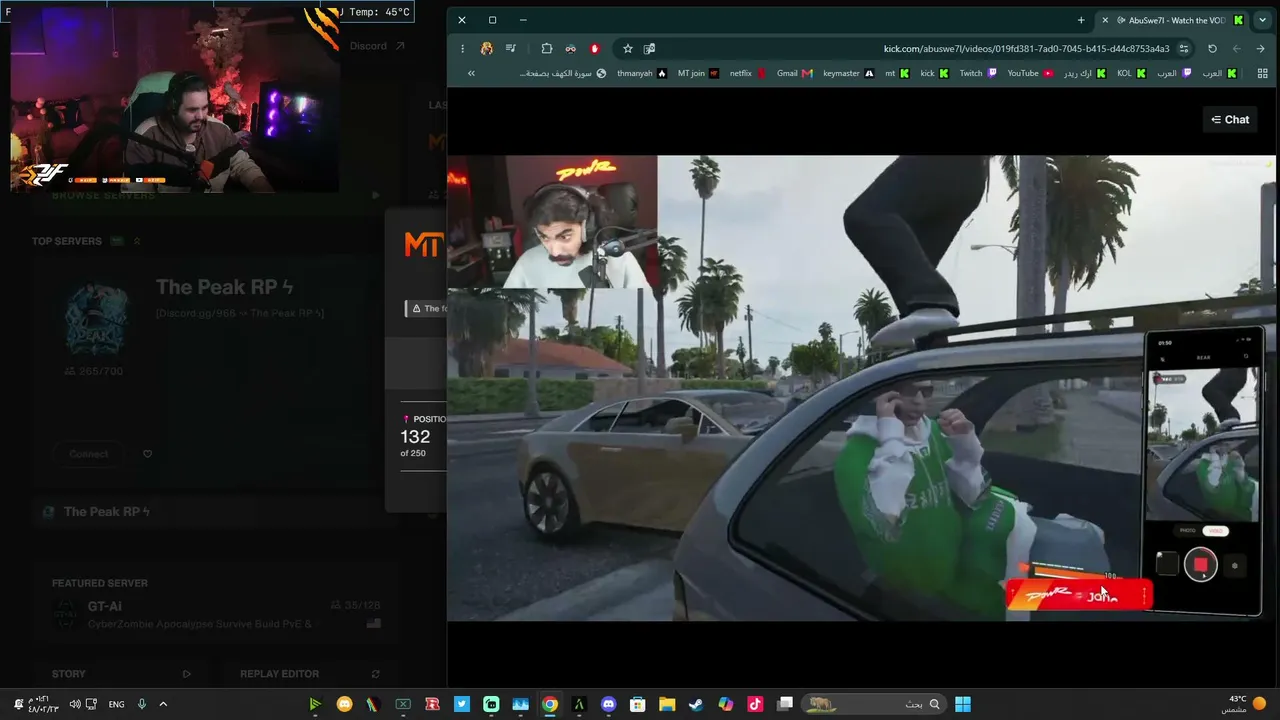Switch the ENG input language indicator
Screen dimensions: 1280x720
(x=116, y=704)
